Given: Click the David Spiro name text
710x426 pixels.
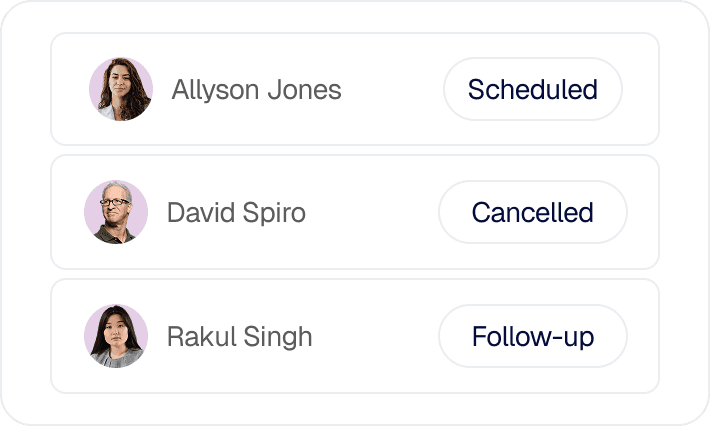Looking at the screenshot, I should (236, 213).
